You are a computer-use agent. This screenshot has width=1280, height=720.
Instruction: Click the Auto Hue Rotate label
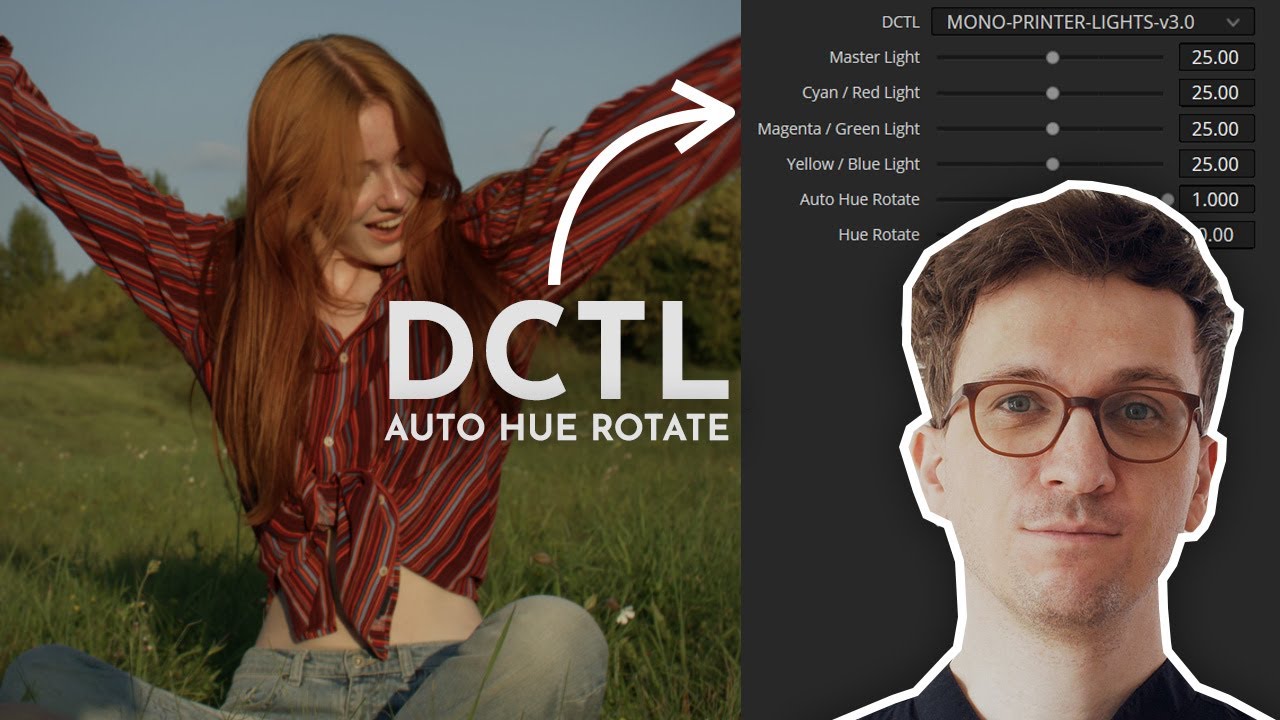click(x=859, y=199)
